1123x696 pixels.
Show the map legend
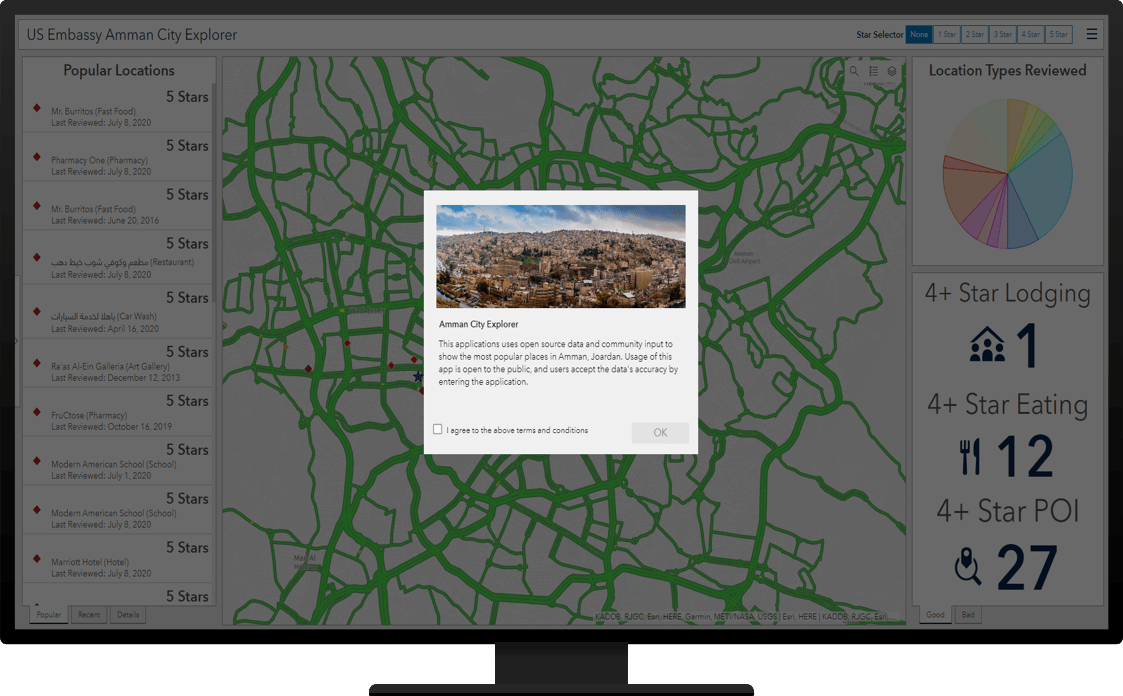point(873,71)
